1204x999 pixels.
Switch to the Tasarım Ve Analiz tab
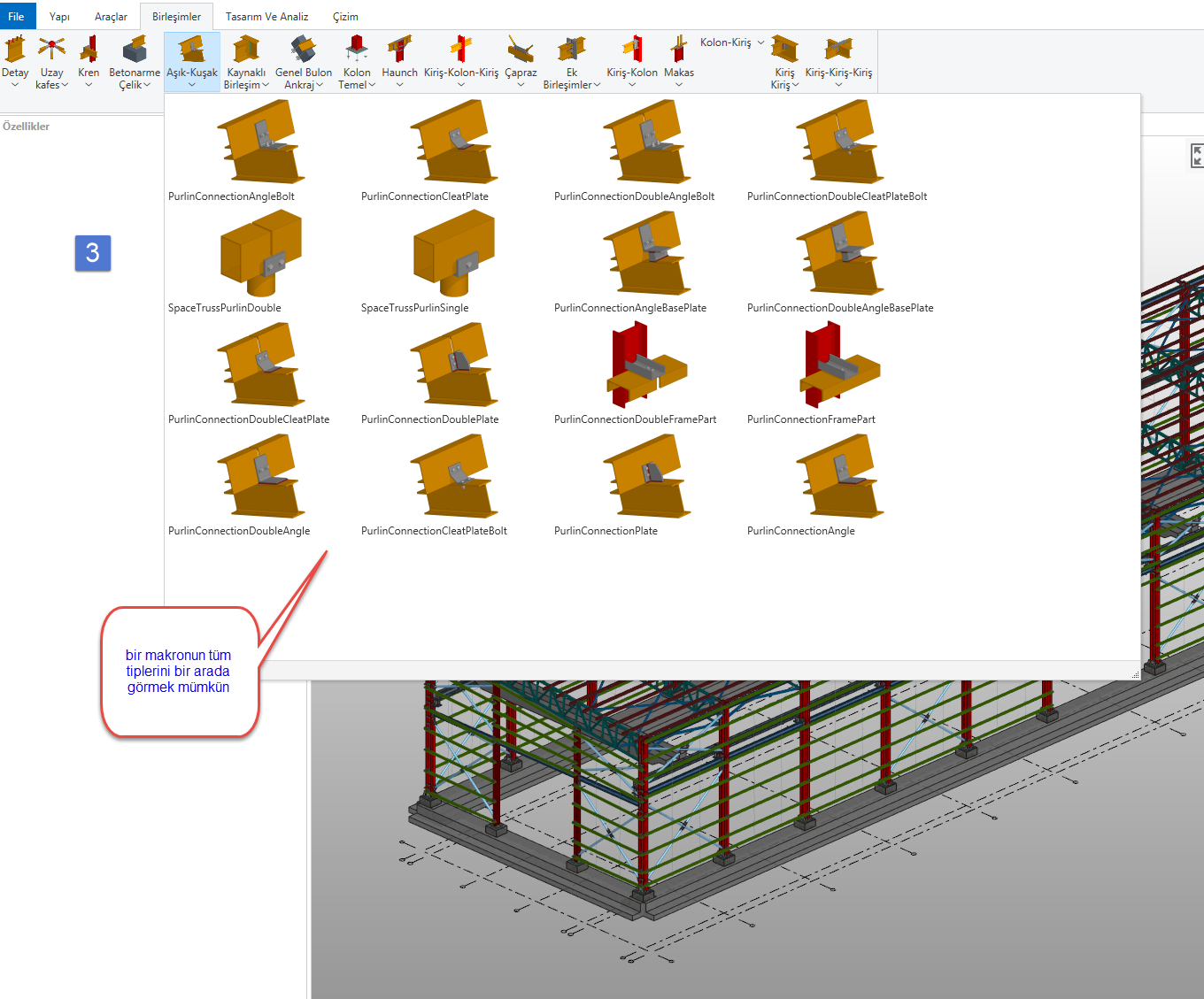click(266, 17)
